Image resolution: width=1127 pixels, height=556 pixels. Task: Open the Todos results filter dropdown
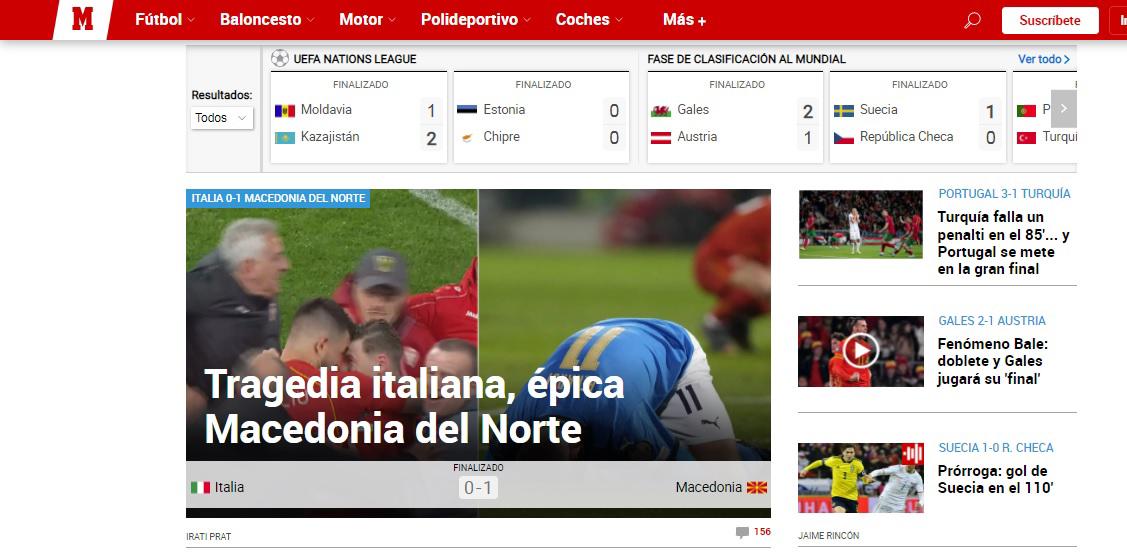coord(222,118)
